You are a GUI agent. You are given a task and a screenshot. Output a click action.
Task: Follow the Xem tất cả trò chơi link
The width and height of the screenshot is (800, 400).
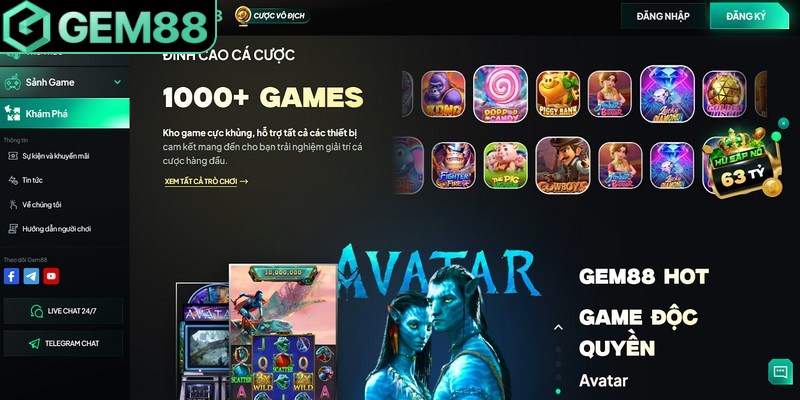point(206,181)
